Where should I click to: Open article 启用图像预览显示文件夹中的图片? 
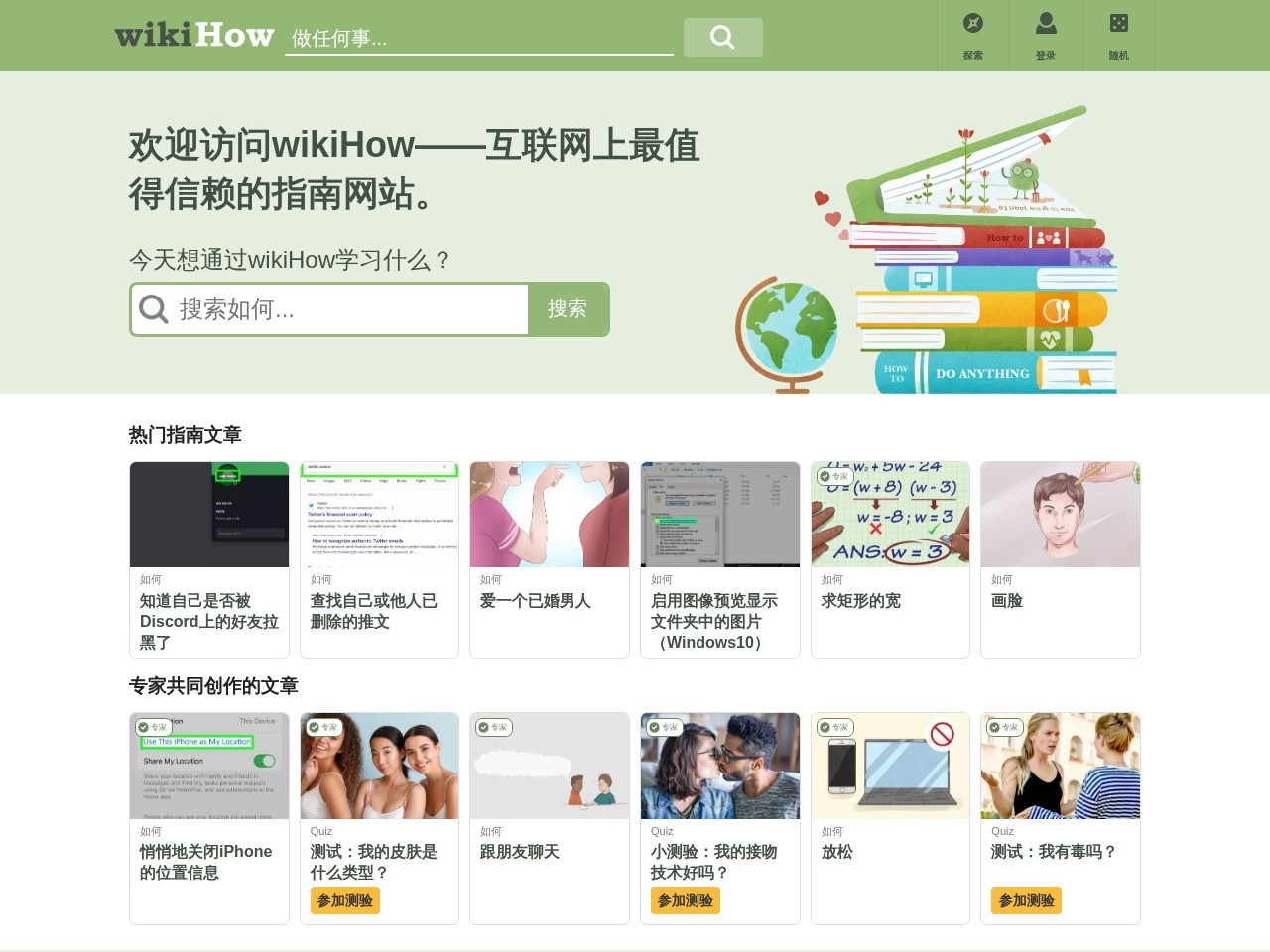(x=714, y=622)
